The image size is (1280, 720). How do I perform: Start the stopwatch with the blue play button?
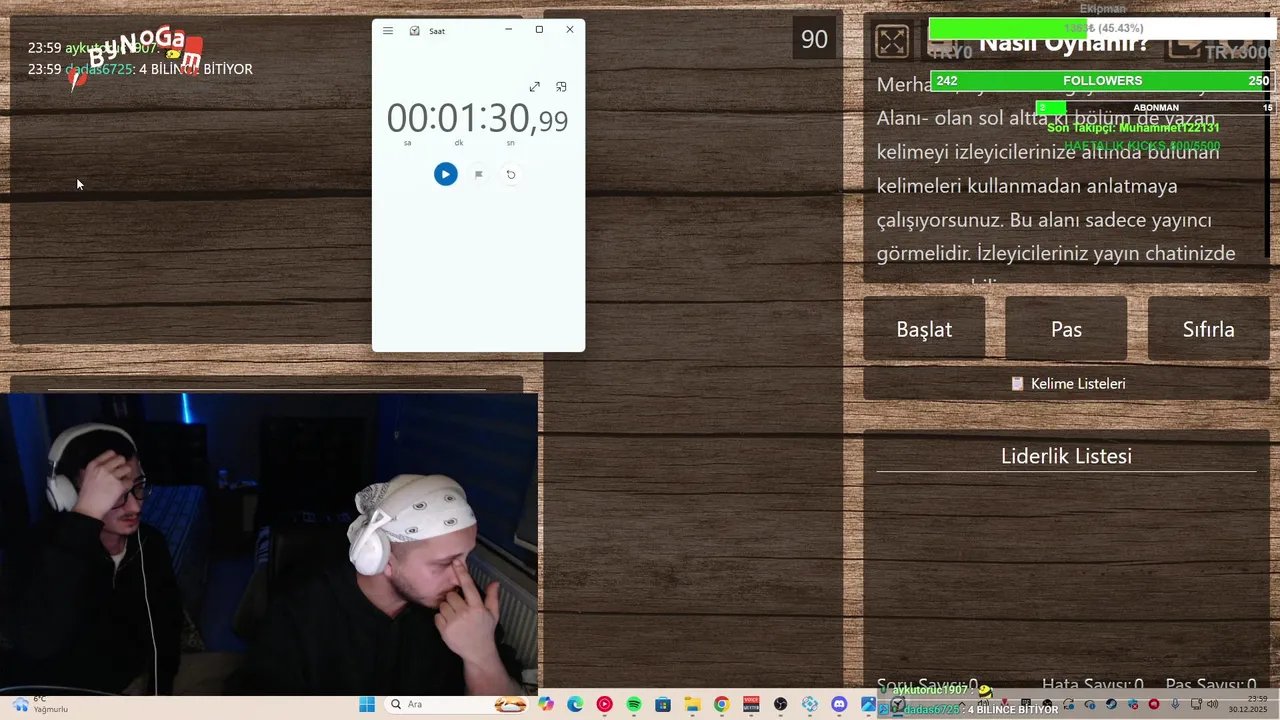[445, 174]
